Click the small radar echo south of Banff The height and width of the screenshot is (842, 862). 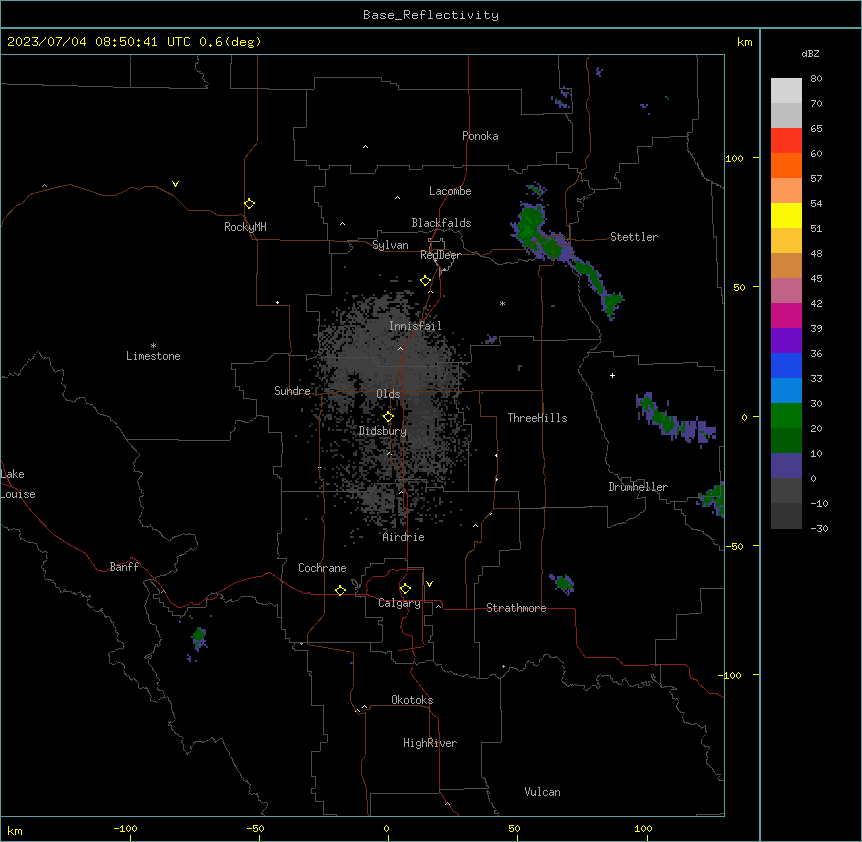(x=198, y=638)
